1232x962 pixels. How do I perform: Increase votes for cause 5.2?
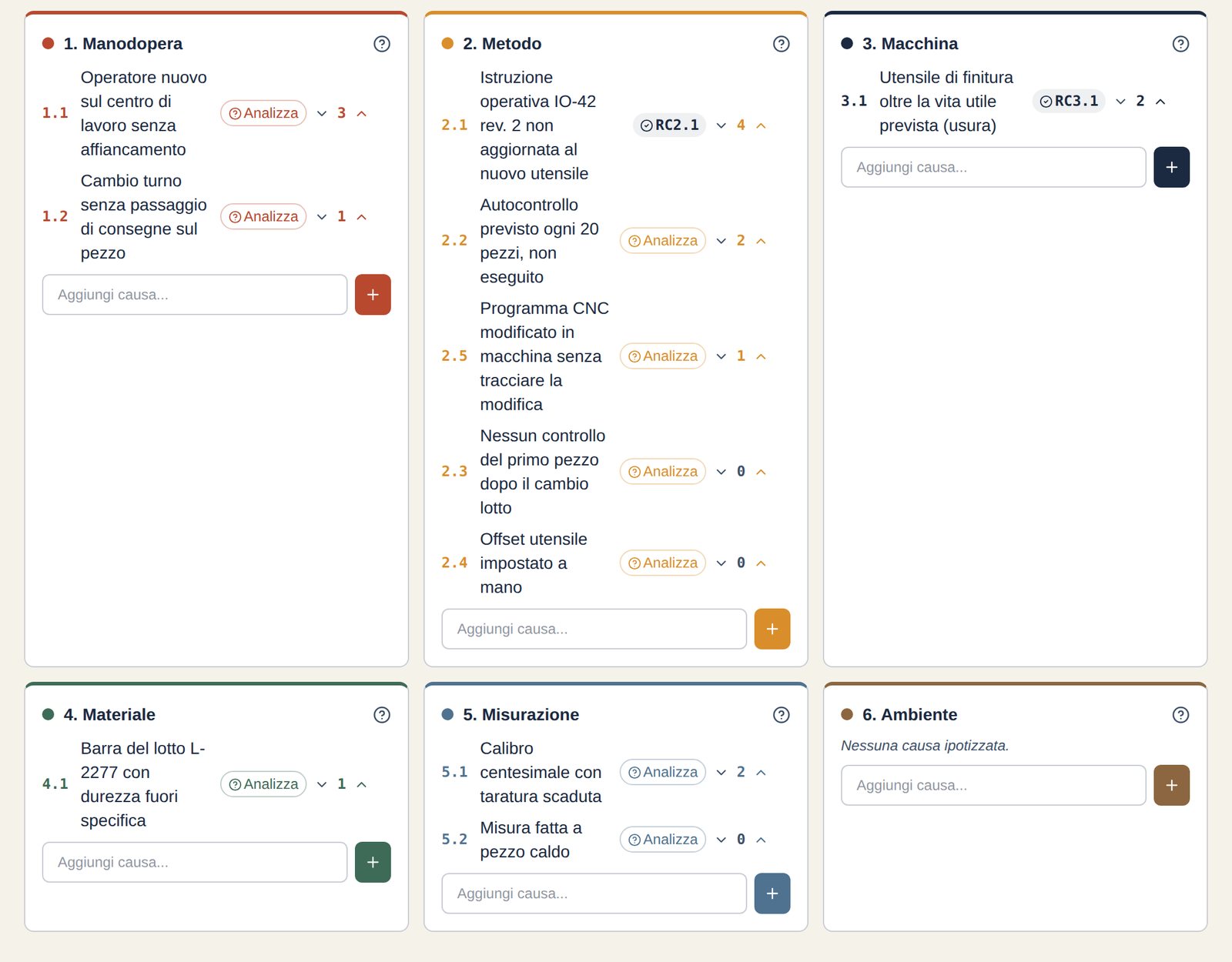(762, 840)
